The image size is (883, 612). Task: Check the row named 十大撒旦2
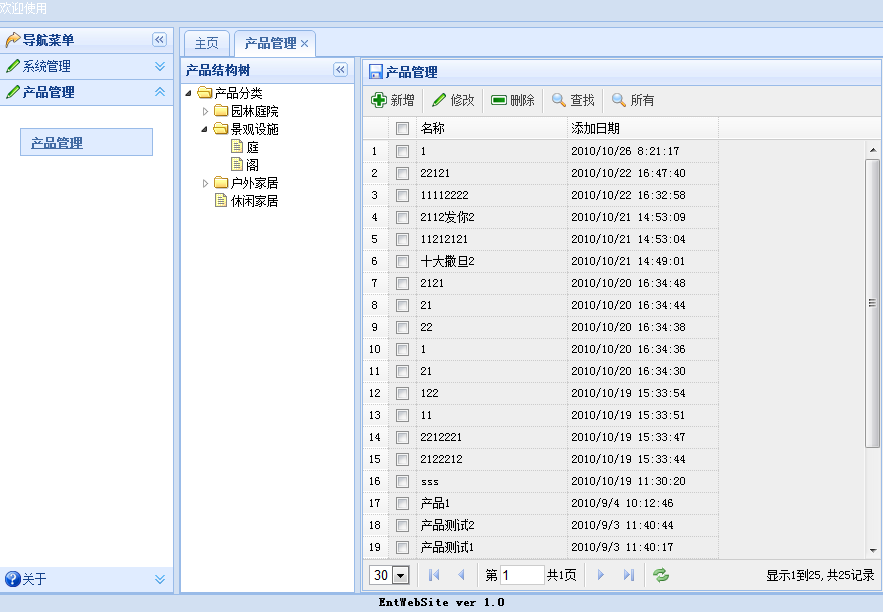(x=402, y=261)
